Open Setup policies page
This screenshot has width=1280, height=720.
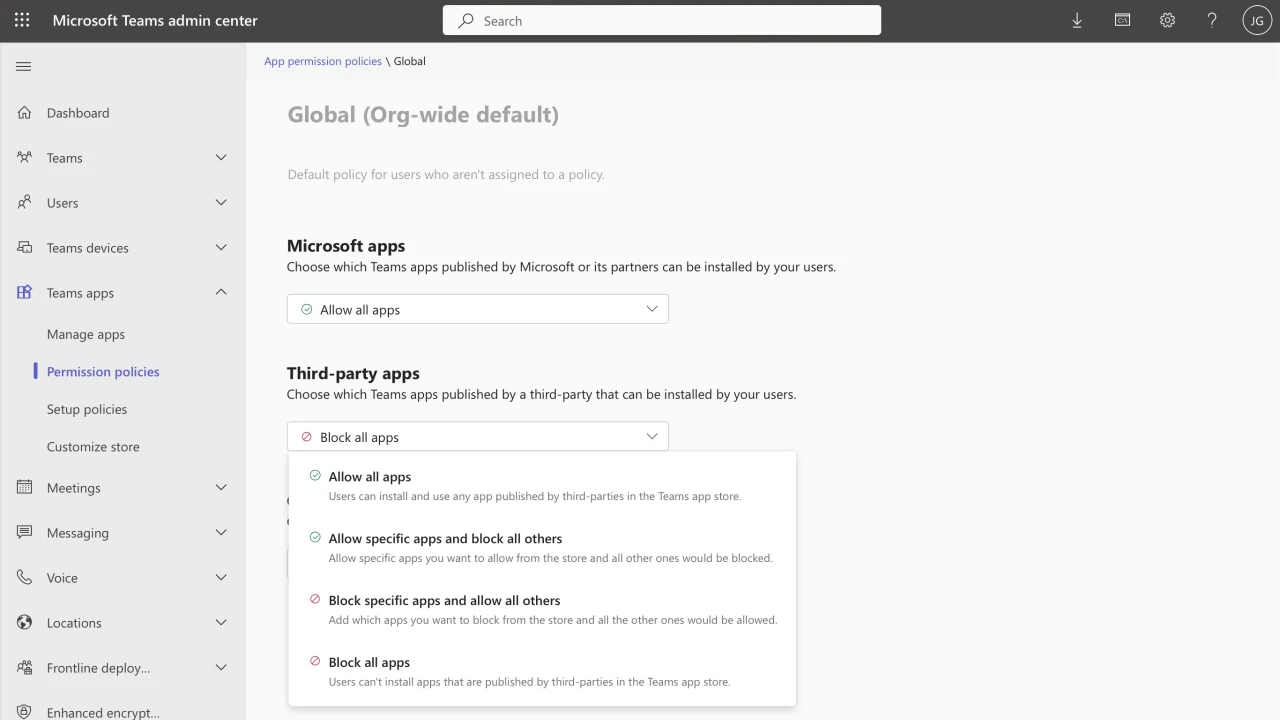87,409
